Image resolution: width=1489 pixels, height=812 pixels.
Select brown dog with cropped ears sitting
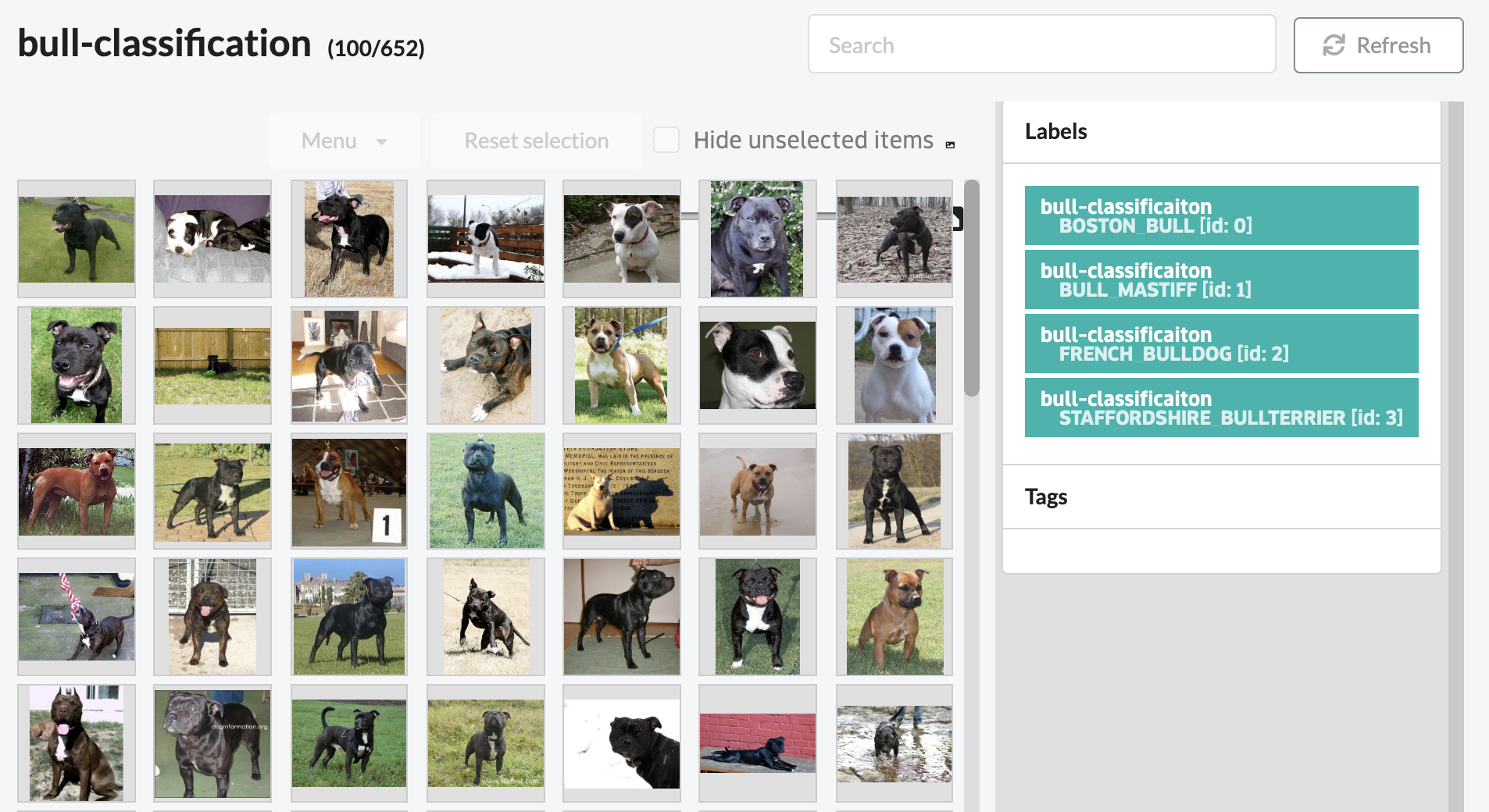[77, 743]
